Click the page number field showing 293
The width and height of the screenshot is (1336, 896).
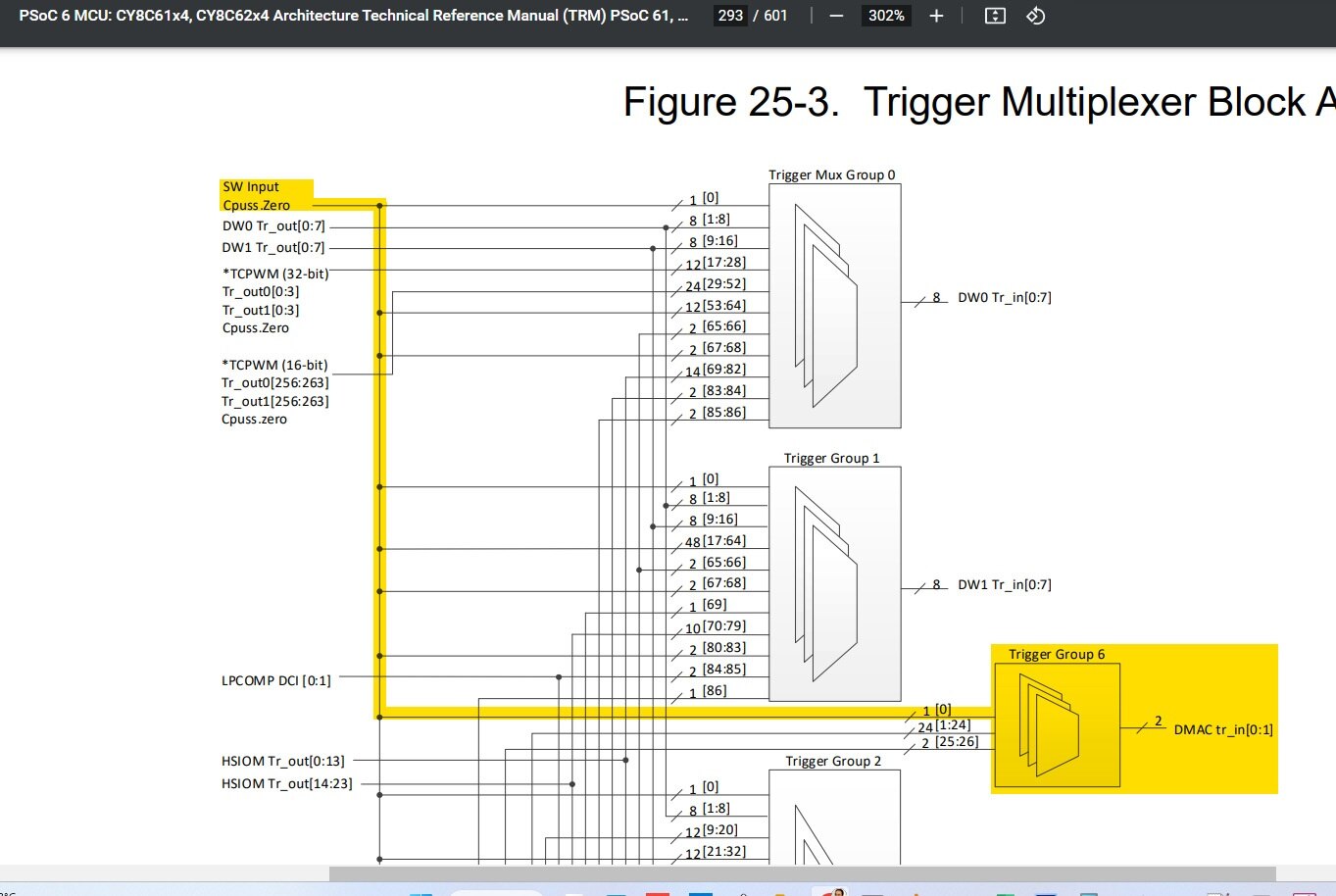click(730, 16)
